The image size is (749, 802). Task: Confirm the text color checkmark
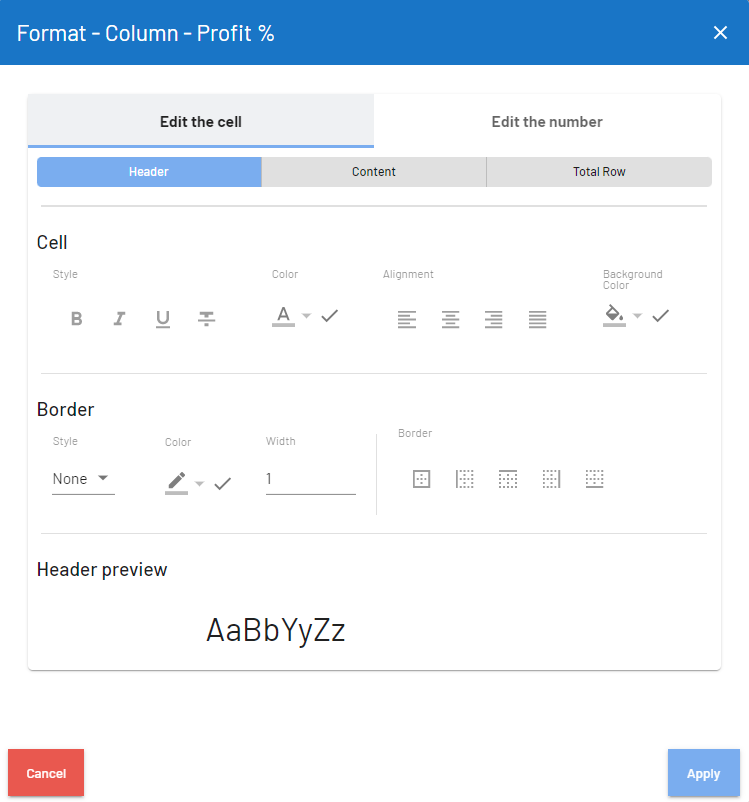coord(330,316)
